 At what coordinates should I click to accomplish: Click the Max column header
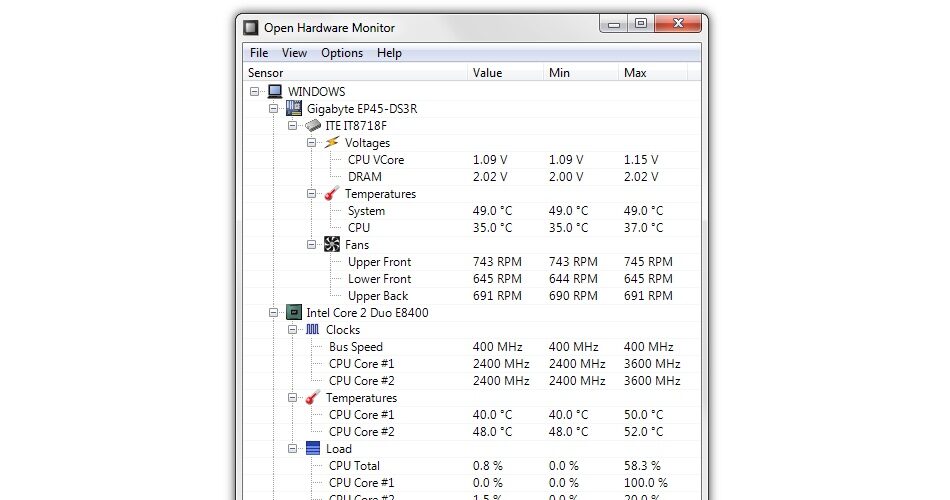click(635, 72)
